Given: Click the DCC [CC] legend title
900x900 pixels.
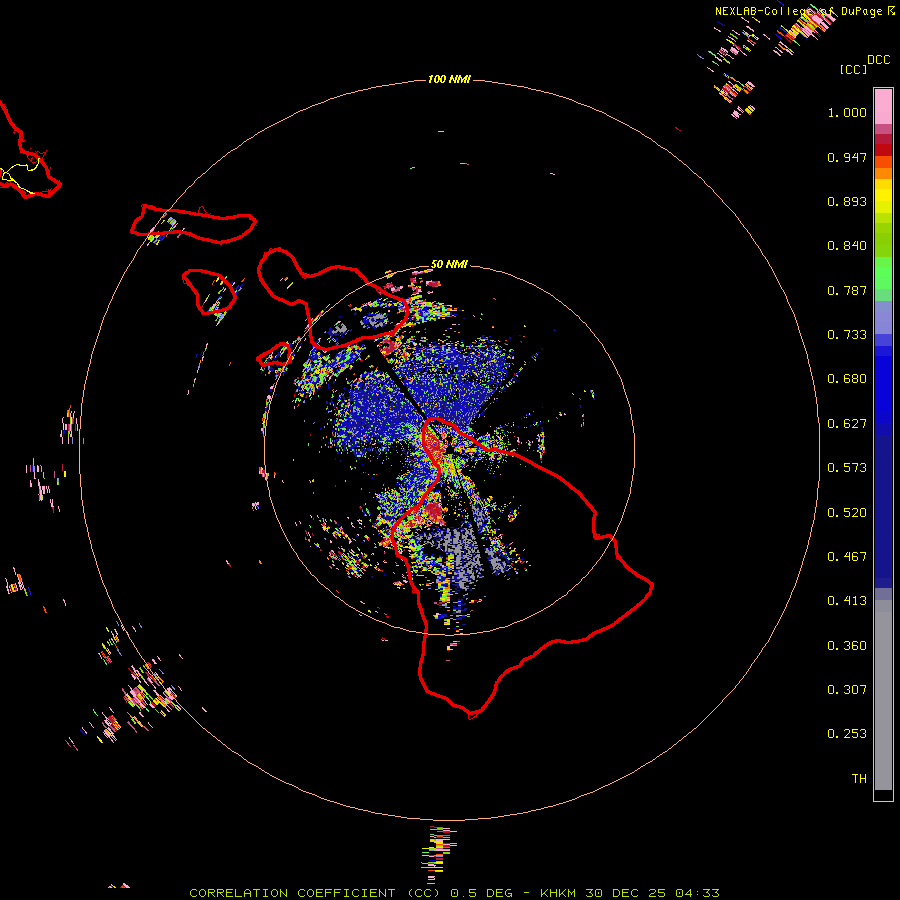Looking at the screenshot, I should [864, 64].
